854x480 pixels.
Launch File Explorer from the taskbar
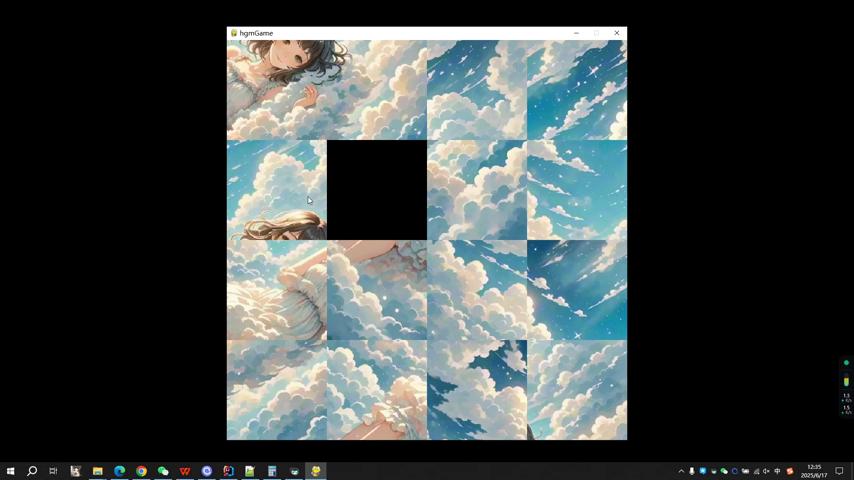click(97, 471)
